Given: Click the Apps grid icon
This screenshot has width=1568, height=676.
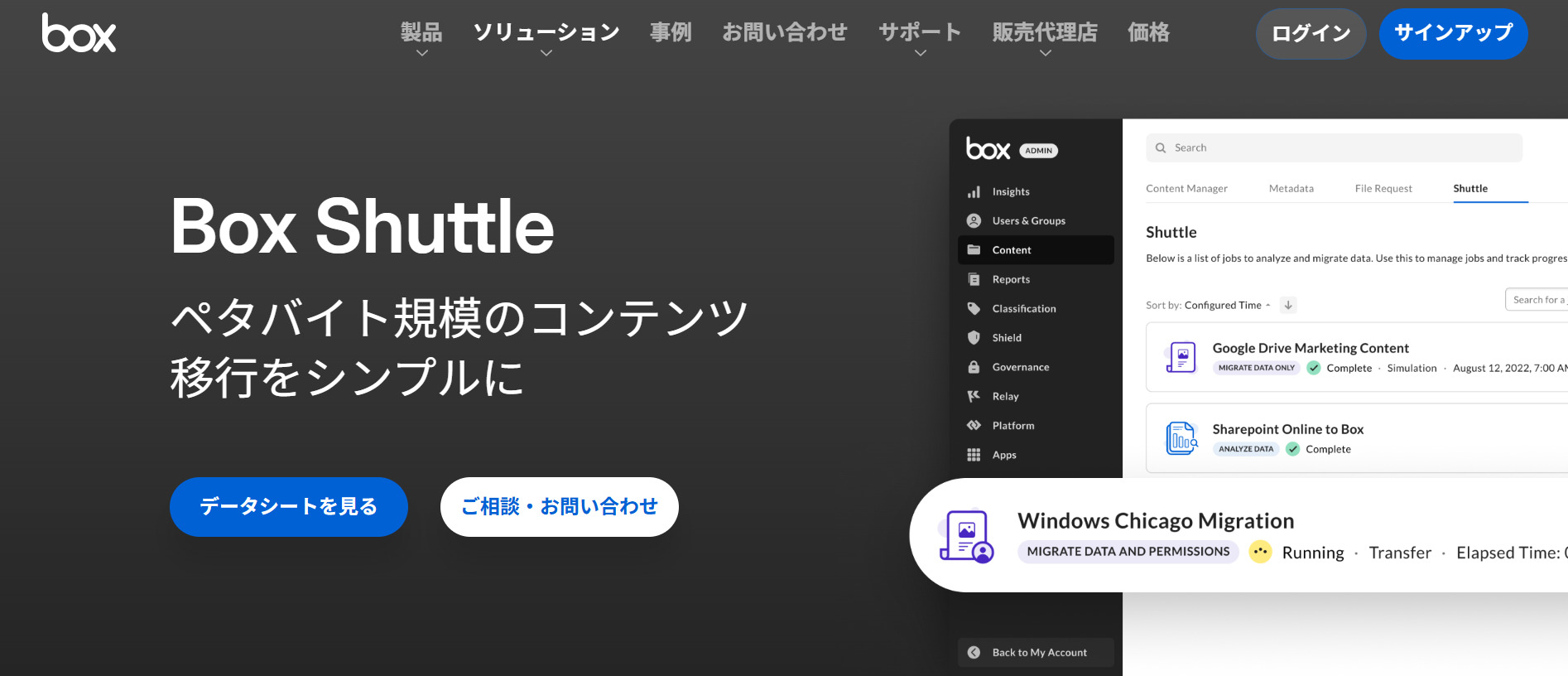Looking at the screenshot, I should 974,455.
